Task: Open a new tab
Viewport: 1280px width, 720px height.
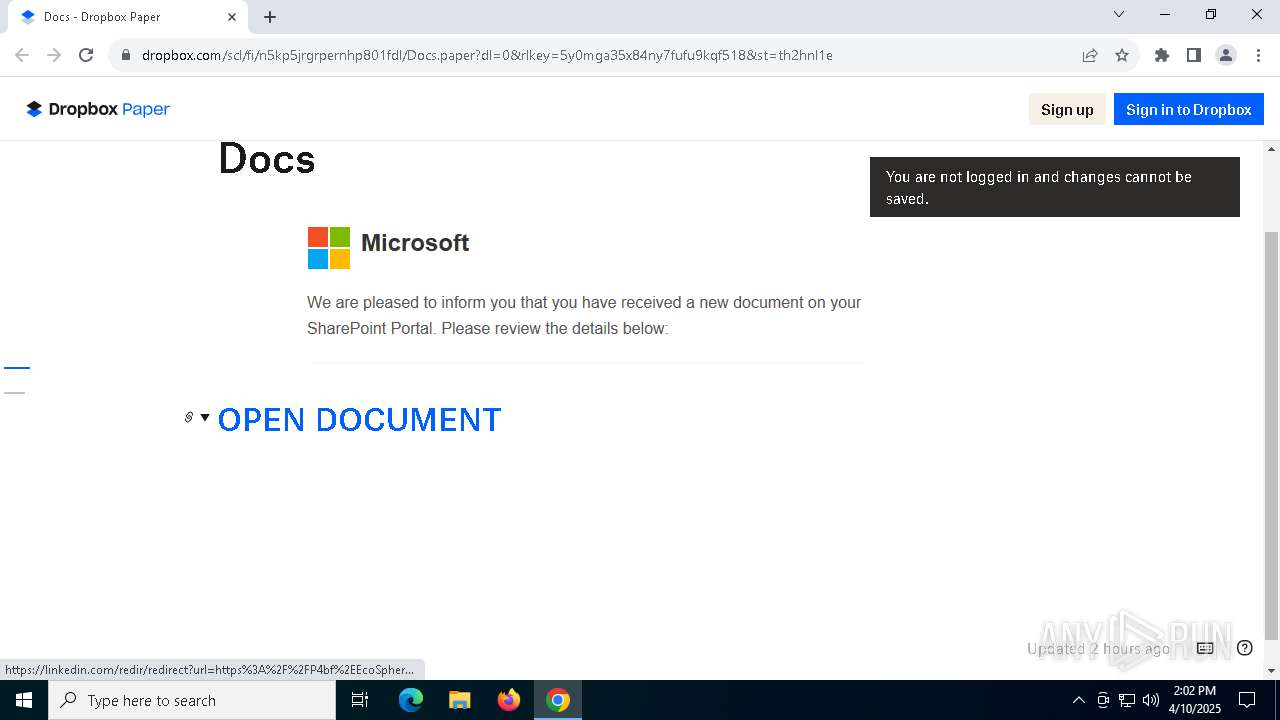Action: [270, 17]
